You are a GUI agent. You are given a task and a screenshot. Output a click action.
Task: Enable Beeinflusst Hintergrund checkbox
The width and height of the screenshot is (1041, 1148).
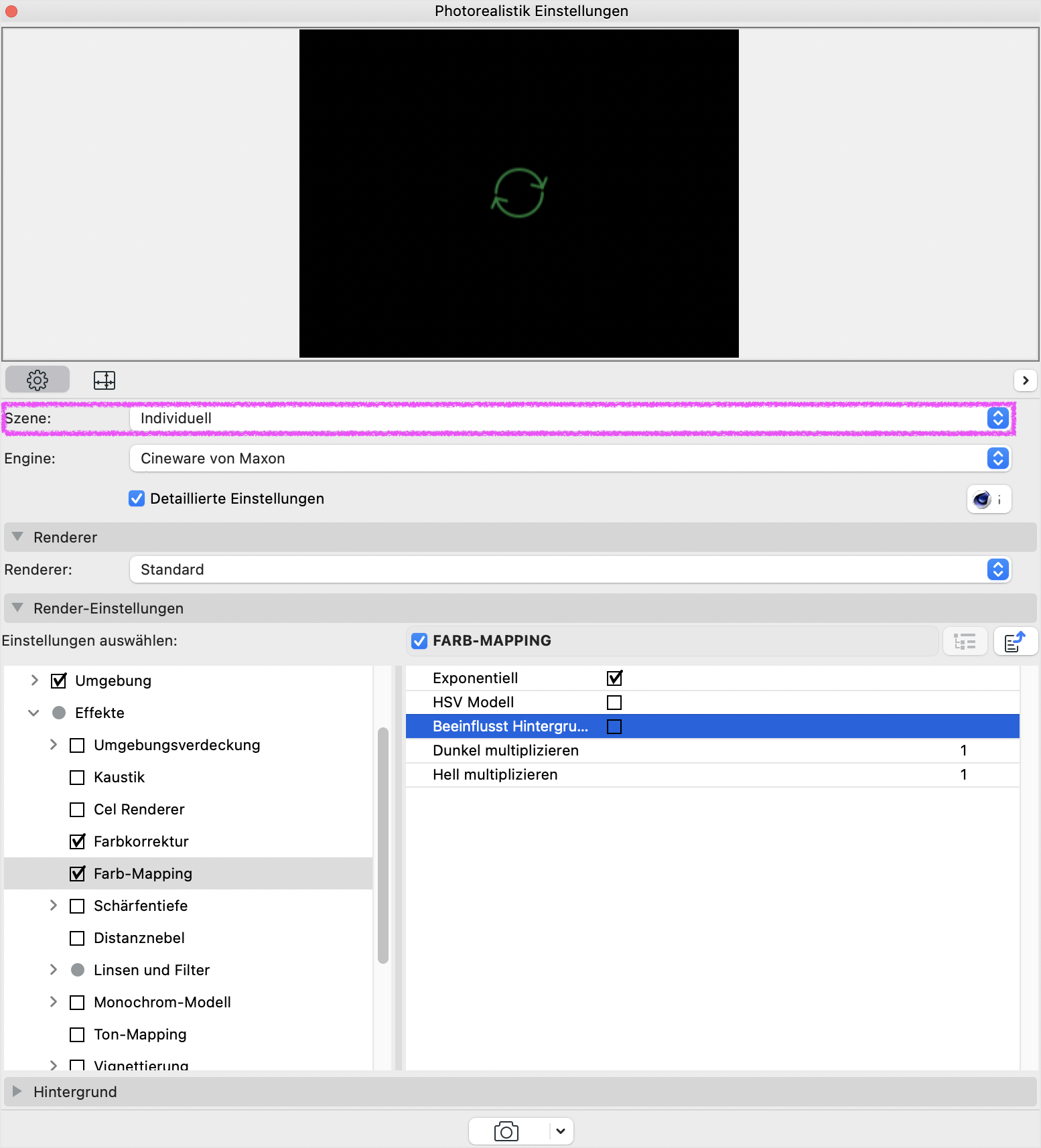click(x=614, y=727)
